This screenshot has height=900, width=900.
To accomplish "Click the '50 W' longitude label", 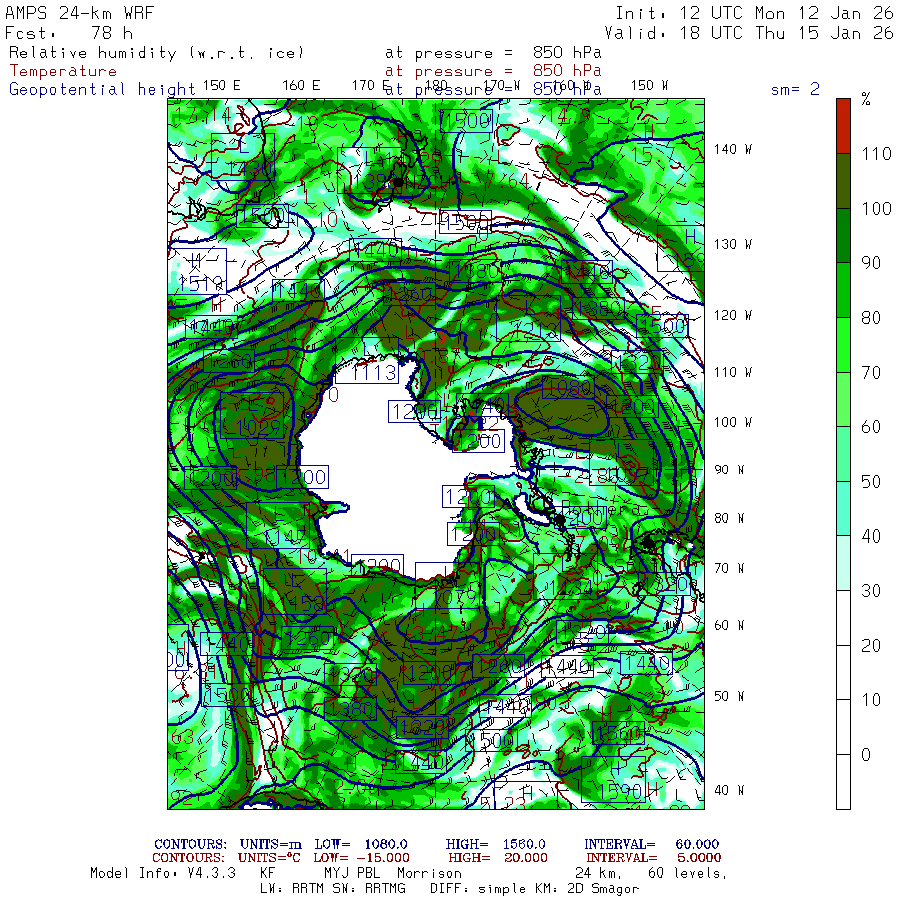I will [x=729, y=696].
